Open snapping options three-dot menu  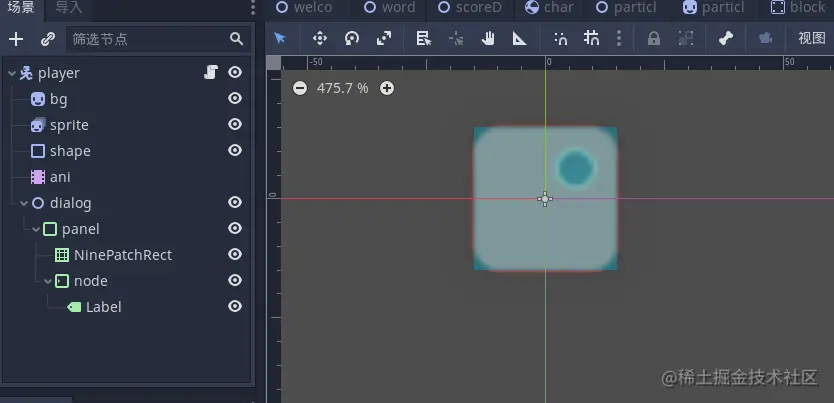tap(619, 38)
